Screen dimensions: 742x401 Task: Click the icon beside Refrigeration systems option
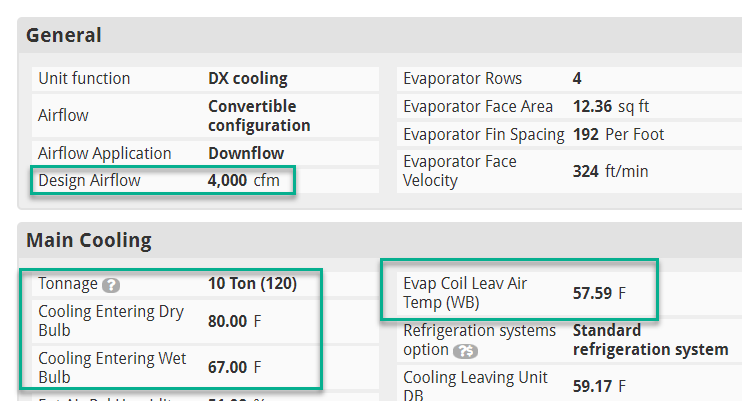pos(467,350)
